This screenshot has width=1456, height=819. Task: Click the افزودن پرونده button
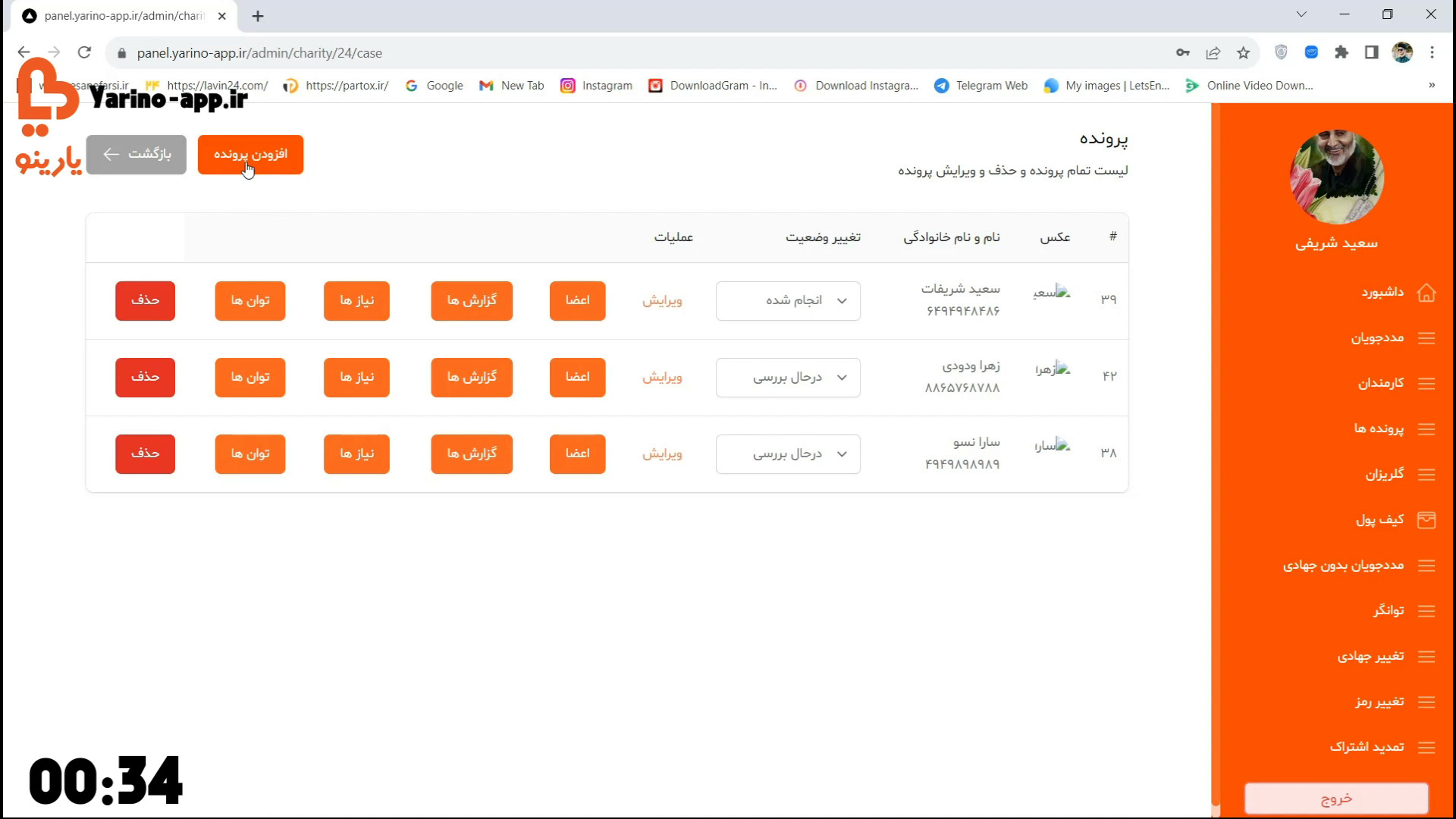250,155
